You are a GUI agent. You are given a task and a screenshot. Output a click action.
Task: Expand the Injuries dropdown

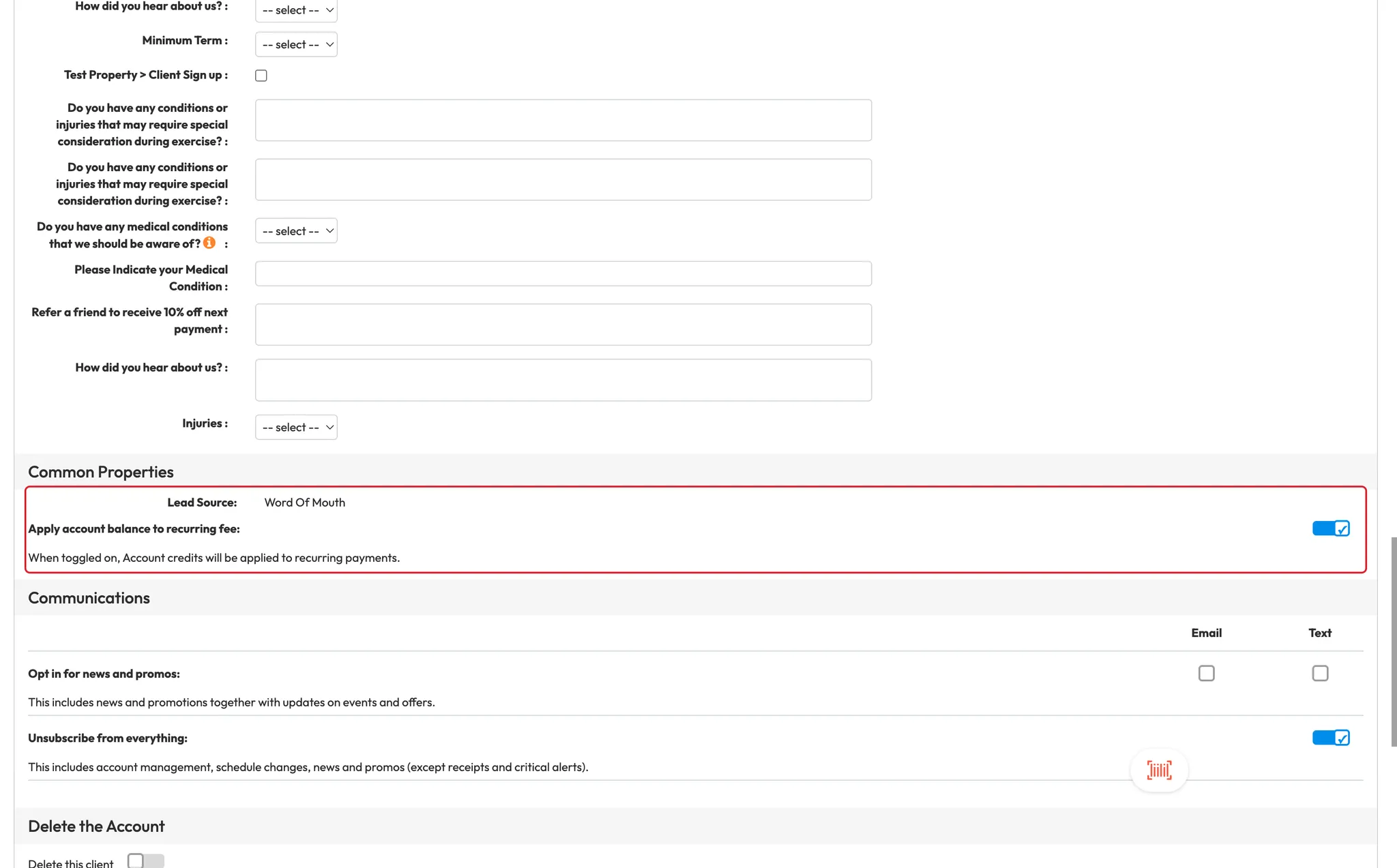(296, 428)
